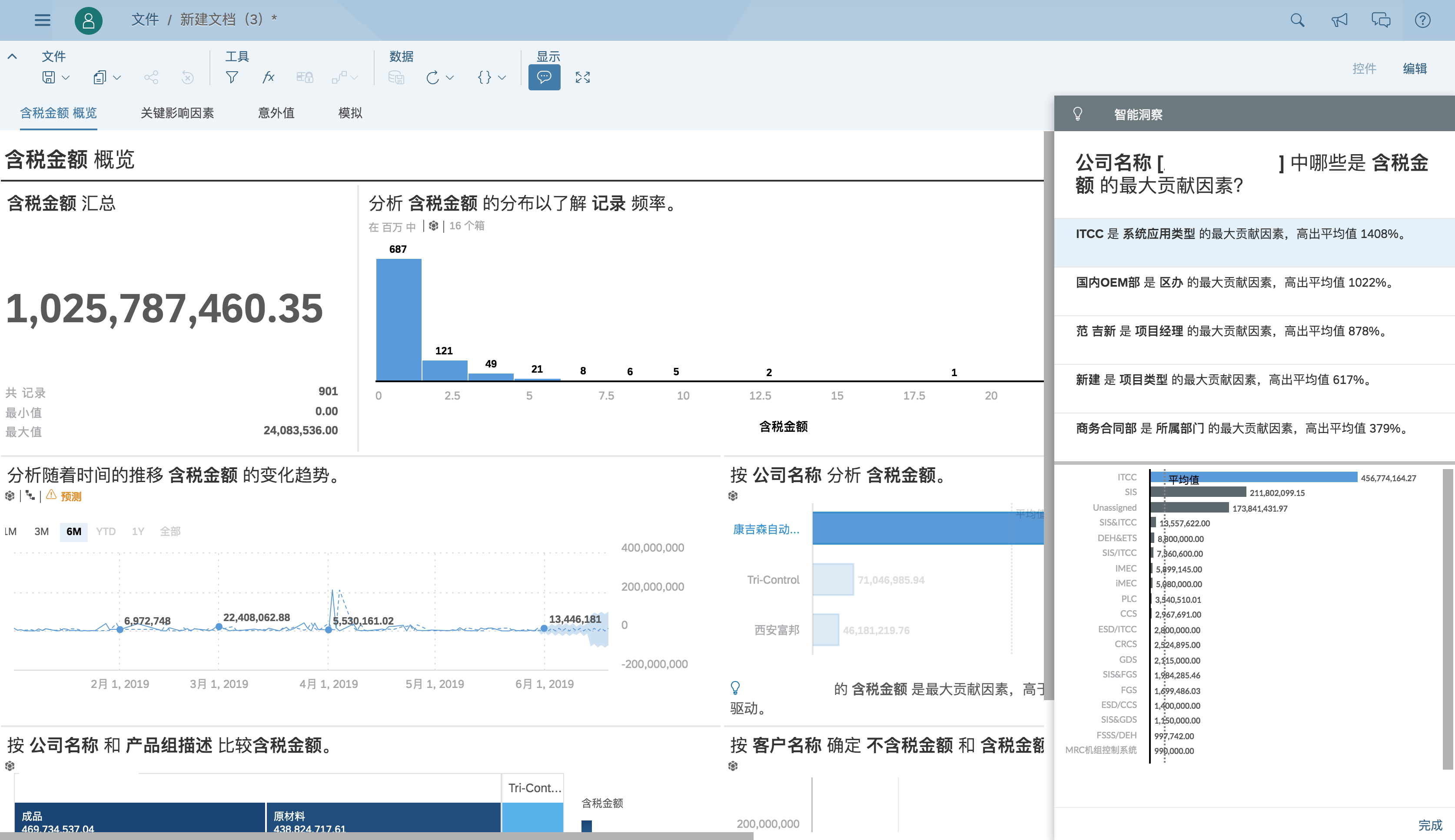Click the revert history icon

(188, 77)
